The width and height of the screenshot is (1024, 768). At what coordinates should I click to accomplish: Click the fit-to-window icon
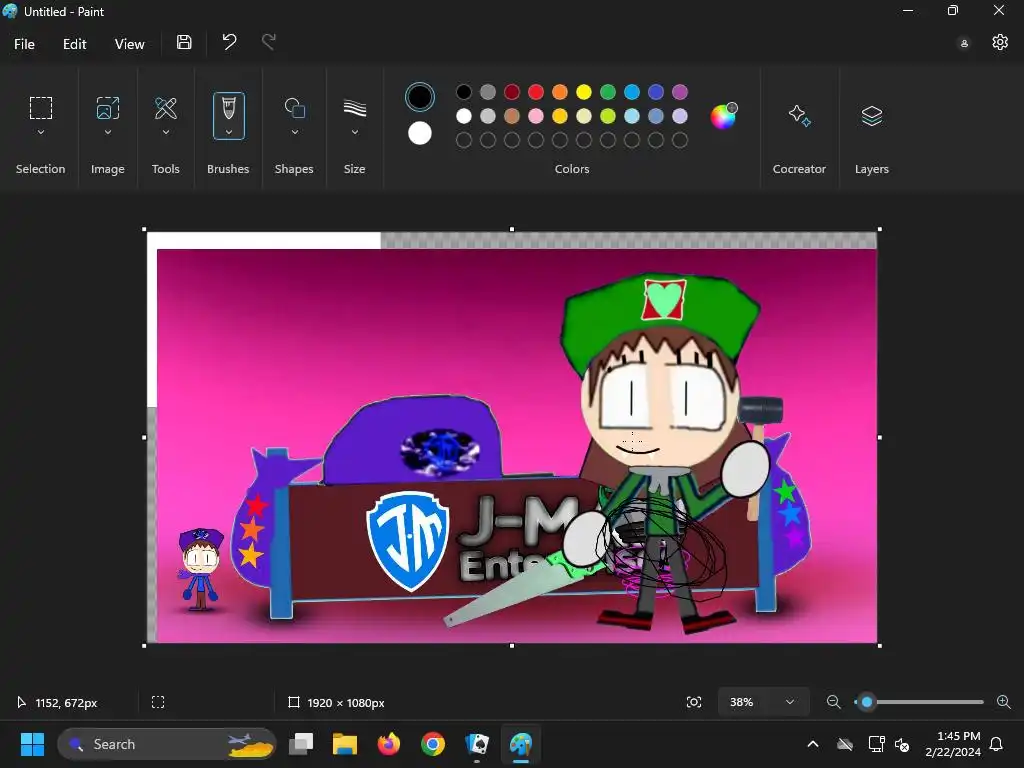click(x=694, y=702)
